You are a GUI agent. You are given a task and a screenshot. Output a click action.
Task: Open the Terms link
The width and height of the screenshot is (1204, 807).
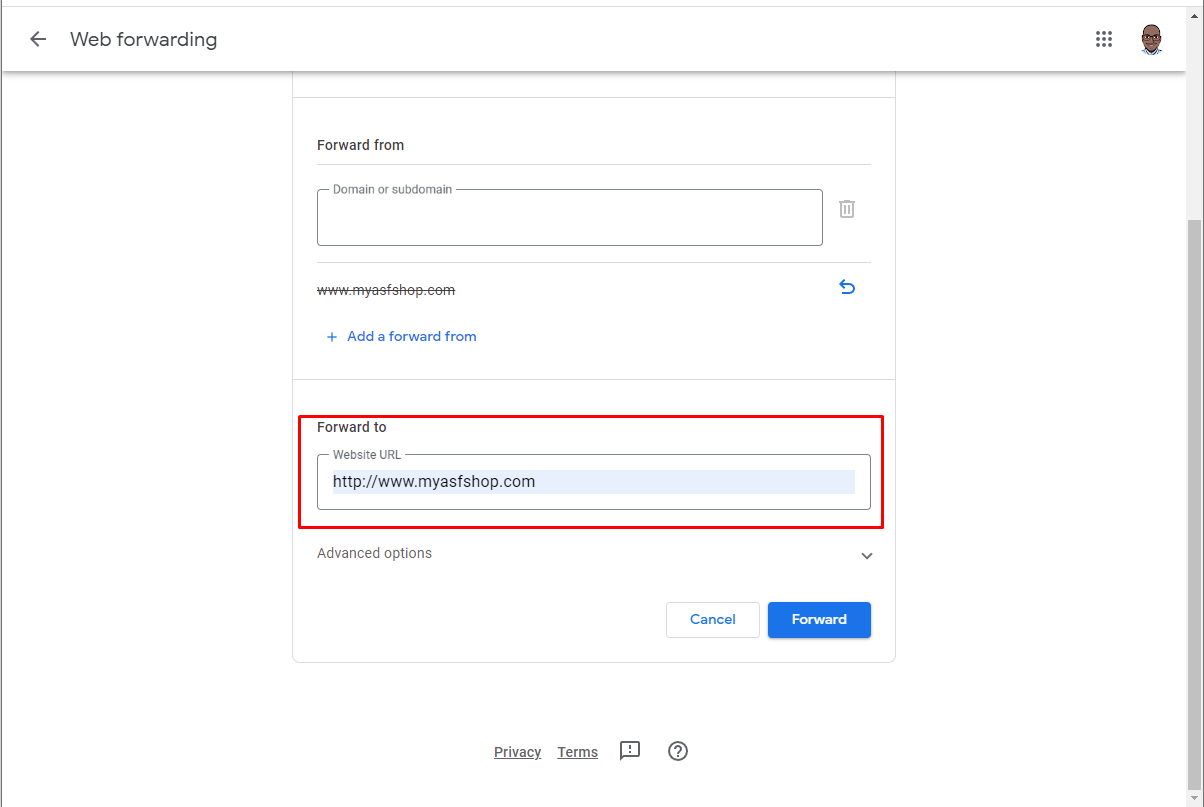(x=578, y=752)
